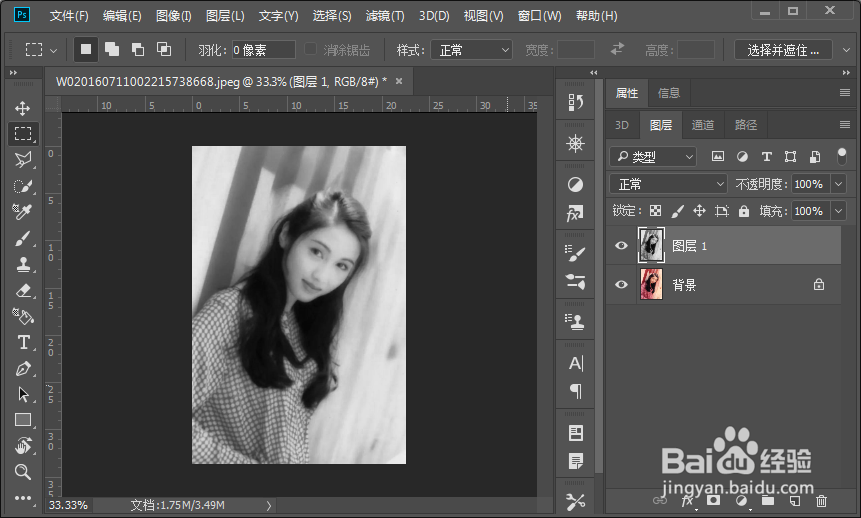Open the Navigator wheel panel icon

(x=575, y=143)
